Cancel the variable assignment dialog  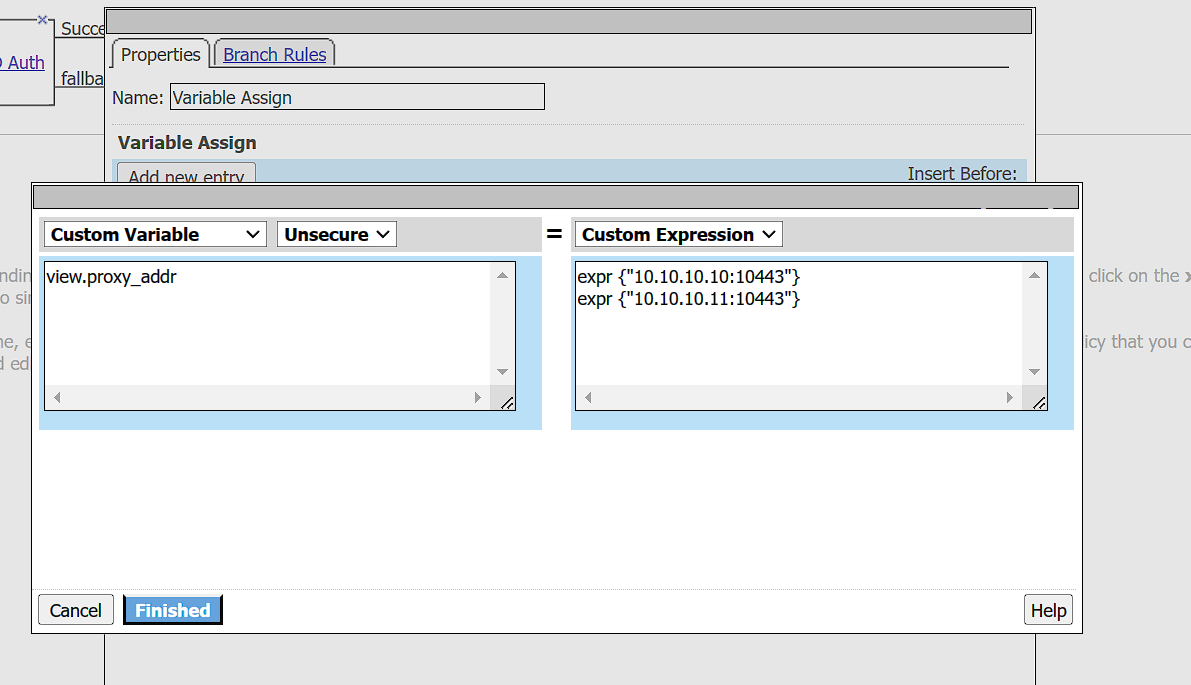75,609
